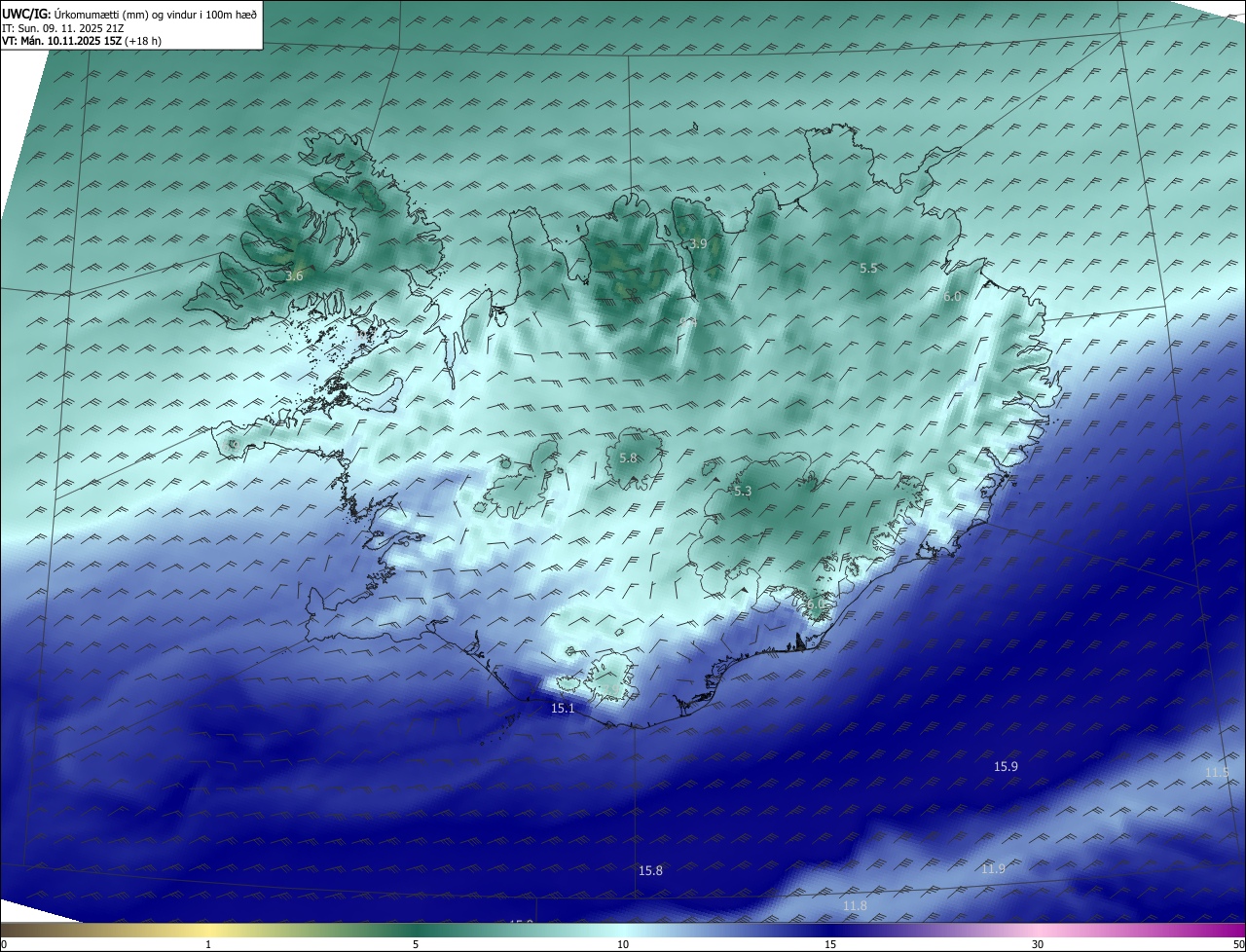Click the 15 tick label on the colorbar
The image size is (1246, 952).
tap(830, 944)
